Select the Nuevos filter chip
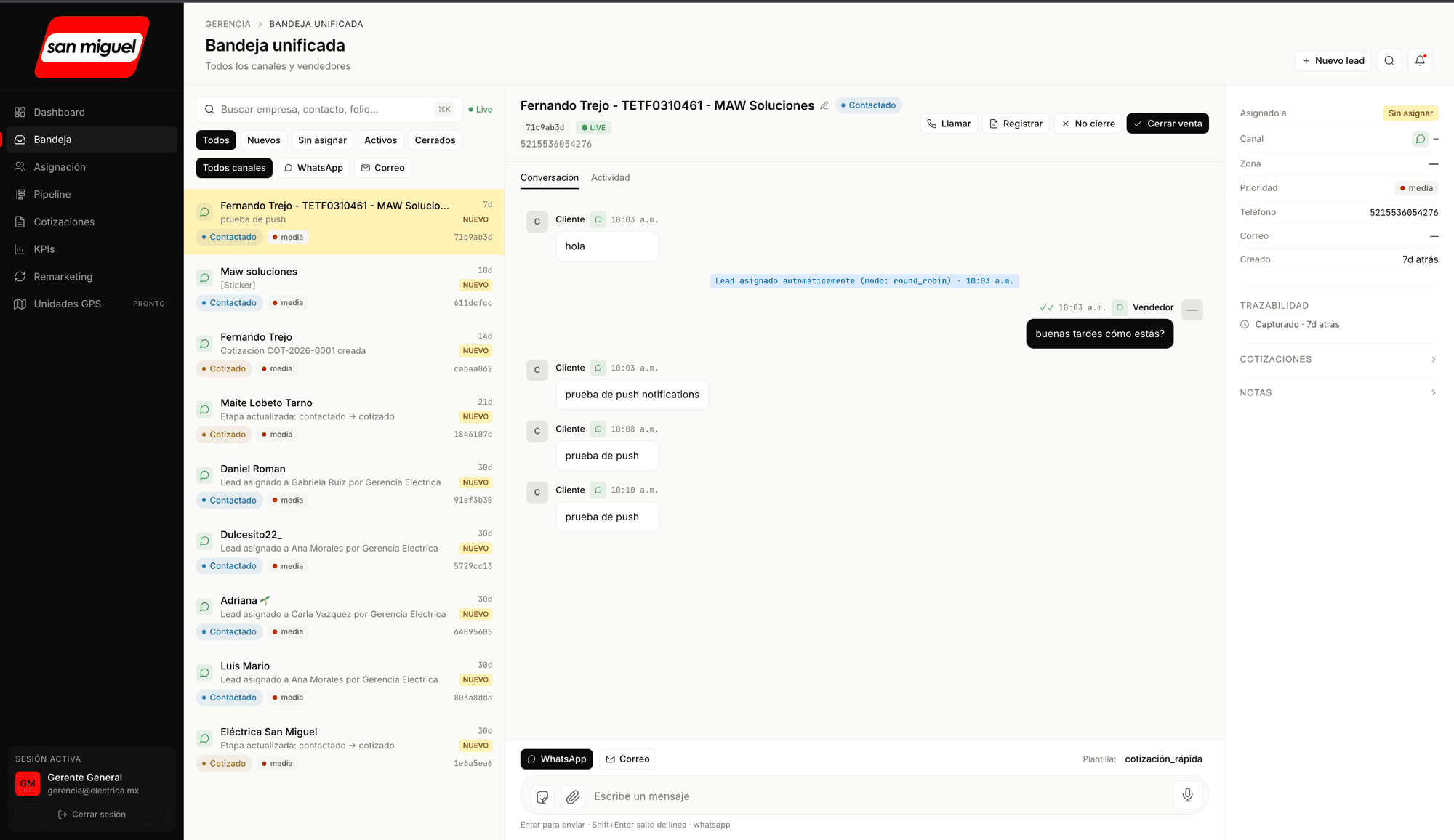Viewport: 1454px width, 840px height. [263, 140]
